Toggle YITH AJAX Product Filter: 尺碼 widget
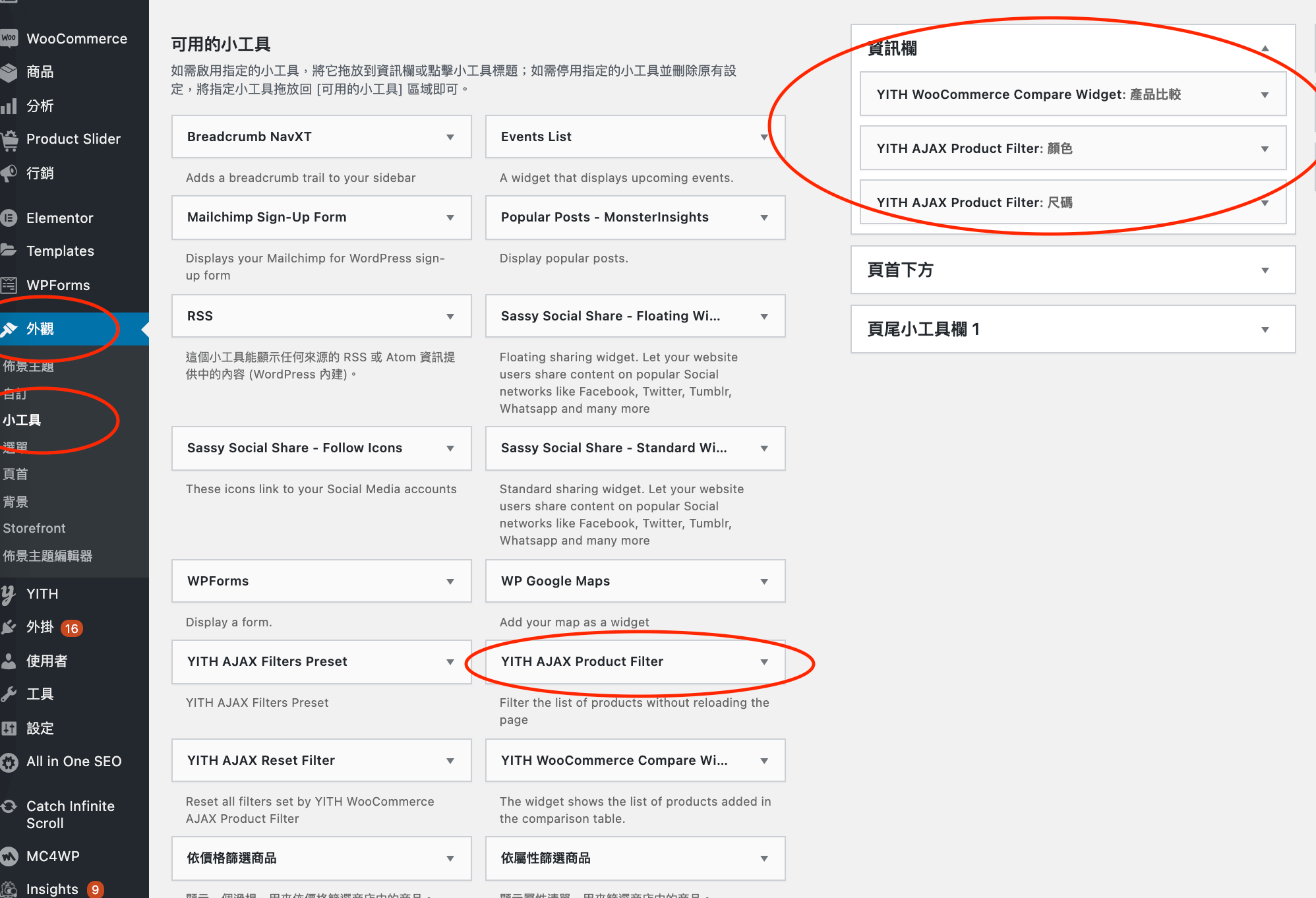This screenshot has width=1316, height=898. pos(1264,203)
